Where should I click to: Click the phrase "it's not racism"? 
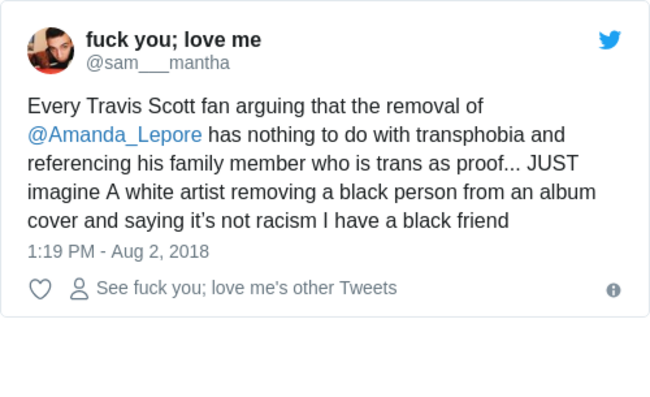pyautogui.click(x=253, y=221)
